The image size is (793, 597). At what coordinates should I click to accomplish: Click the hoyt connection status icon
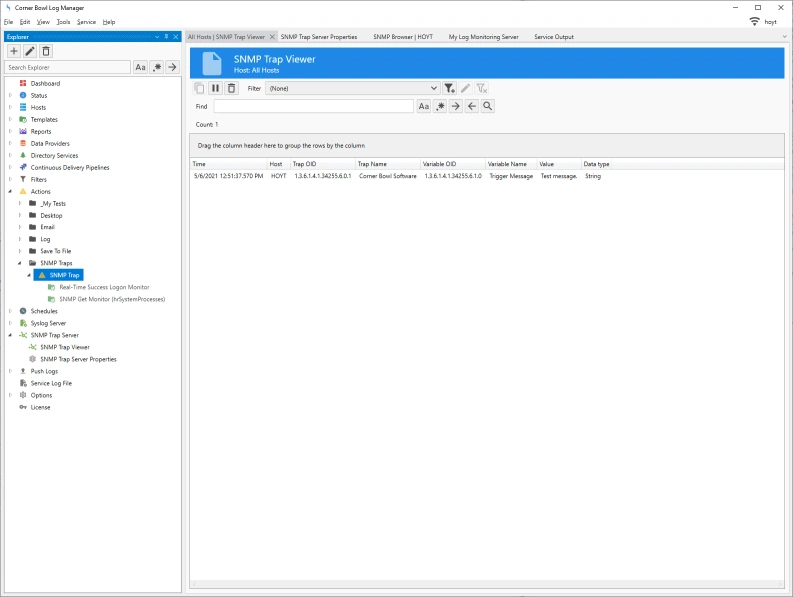(x=754, y=21)
